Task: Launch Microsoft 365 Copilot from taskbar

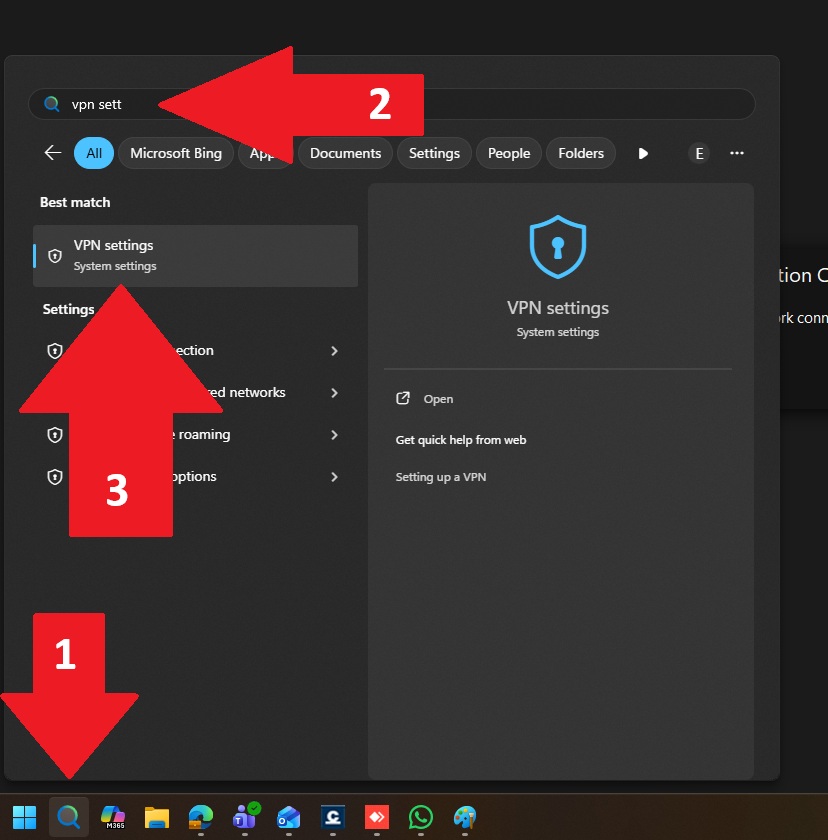Action: click(113, 817)
